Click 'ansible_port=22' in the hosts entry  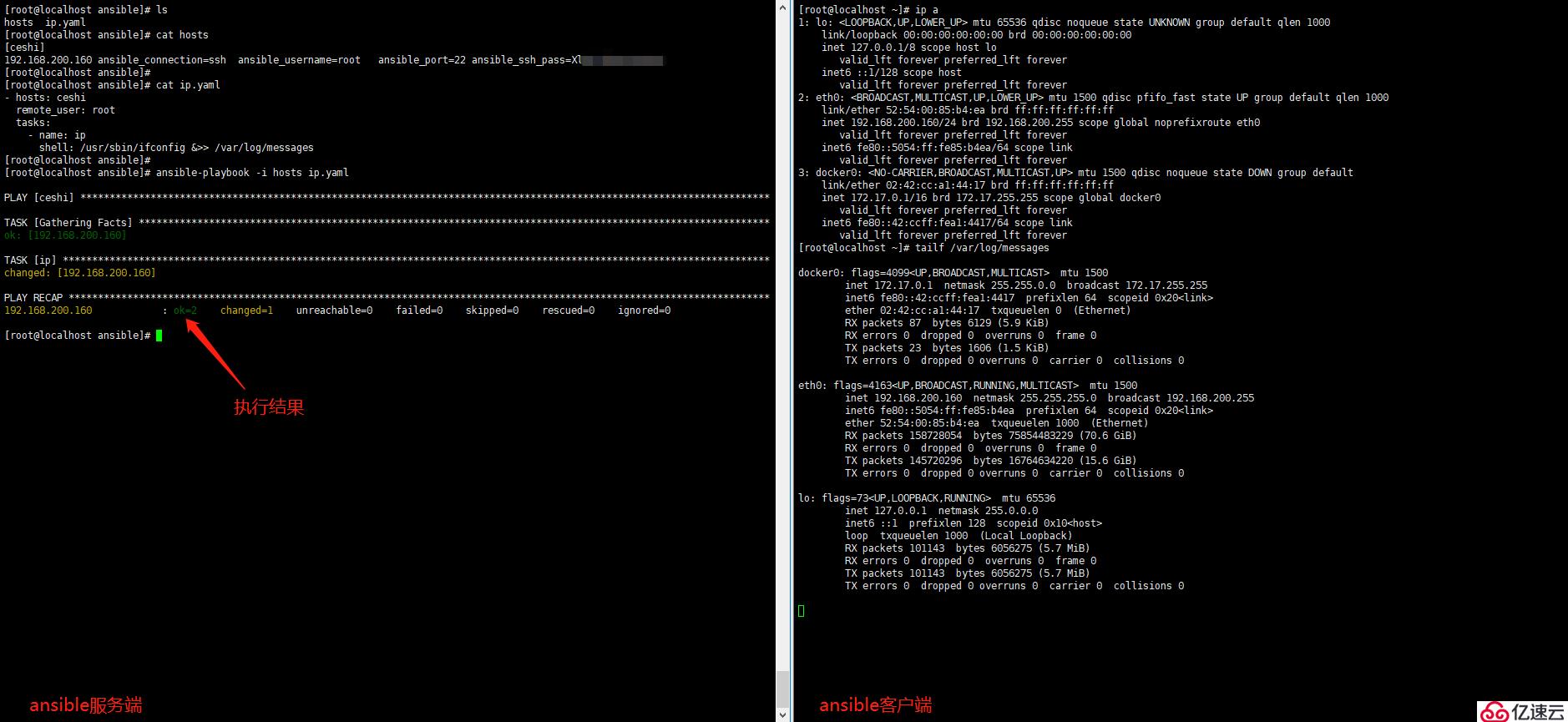(x=422, y=60)
